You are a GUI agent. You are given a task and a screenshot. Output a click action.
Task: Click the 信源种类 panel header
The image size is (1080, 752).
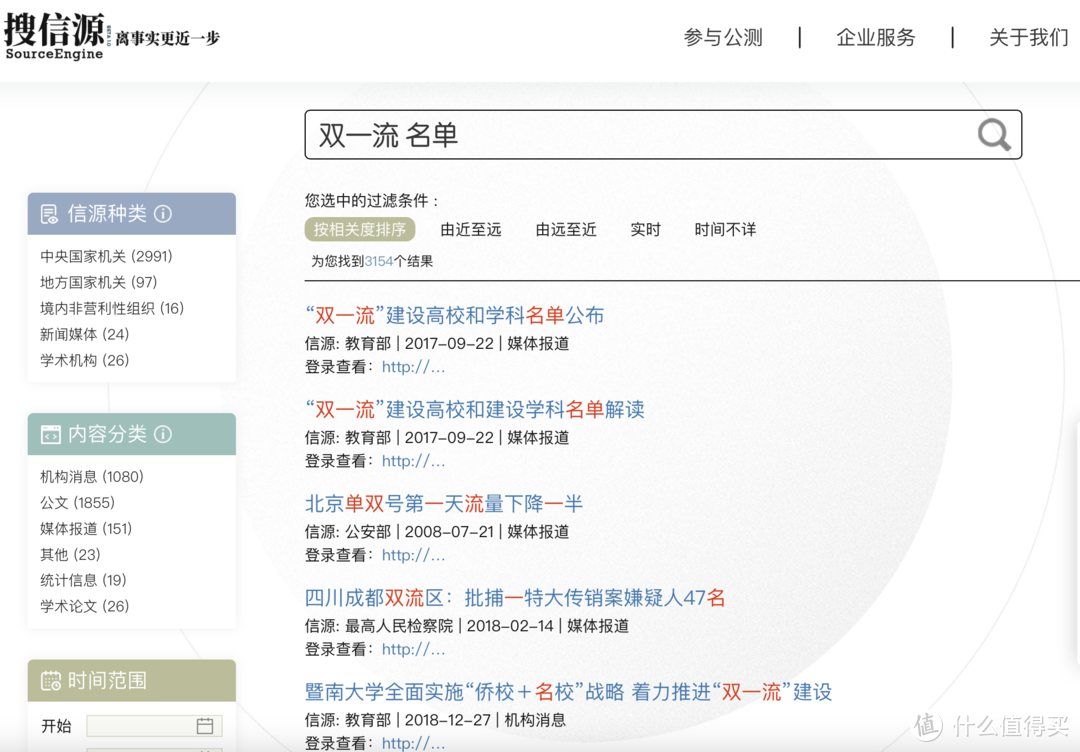tap(132, 214)
